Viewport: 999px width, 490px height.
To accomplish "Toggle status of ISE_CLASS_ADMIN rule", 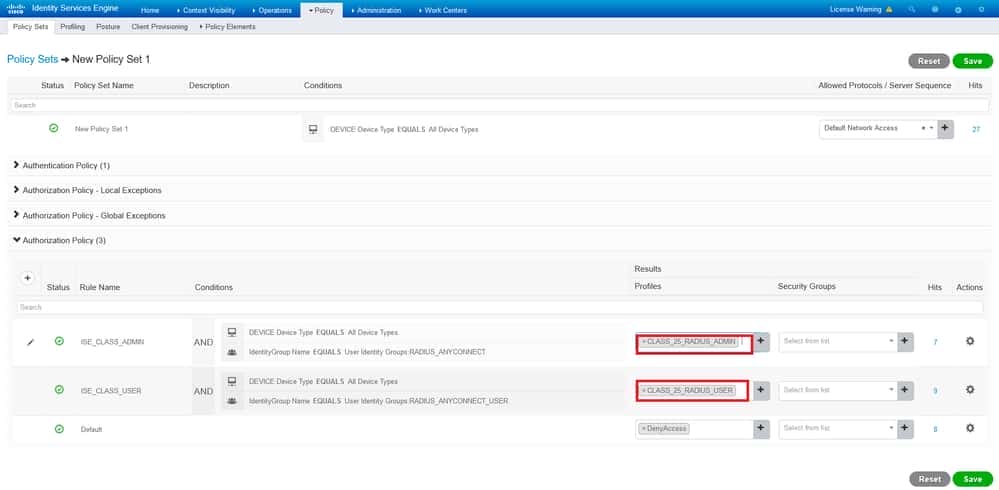I will [59, 341].
